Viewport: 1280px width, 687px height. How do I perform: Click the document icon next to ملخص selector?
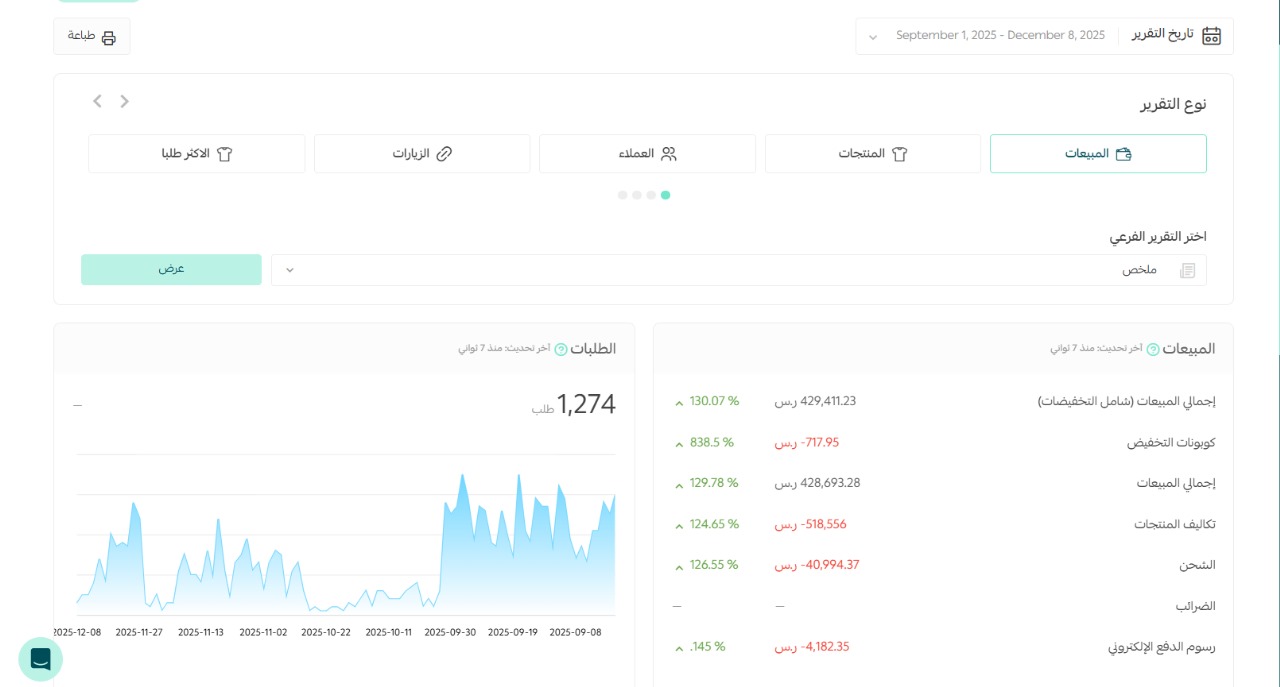coord(1187,270)
